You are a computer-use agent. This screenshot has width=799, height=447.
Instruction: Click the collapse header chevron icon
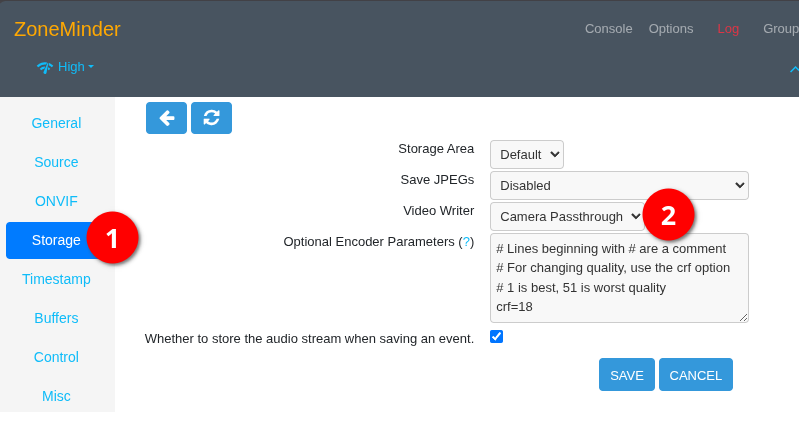(794, 69)
